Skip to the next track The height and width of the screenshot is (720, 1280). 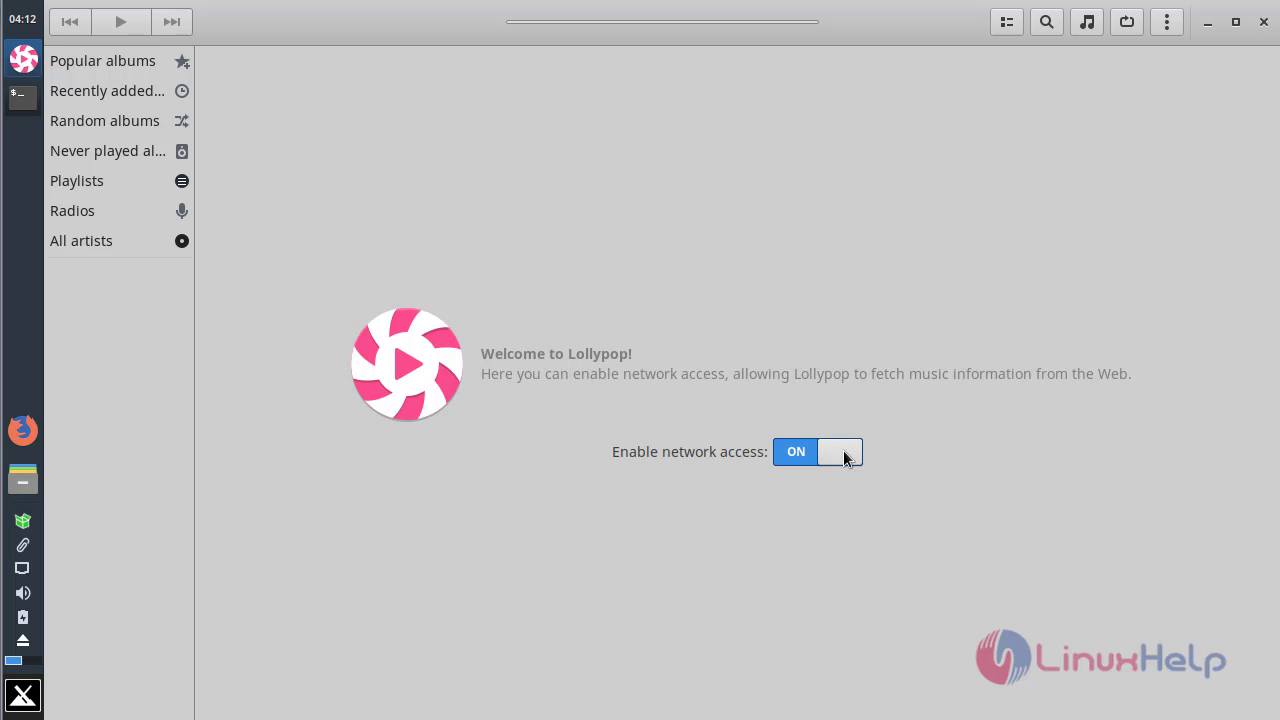(172, 22)
